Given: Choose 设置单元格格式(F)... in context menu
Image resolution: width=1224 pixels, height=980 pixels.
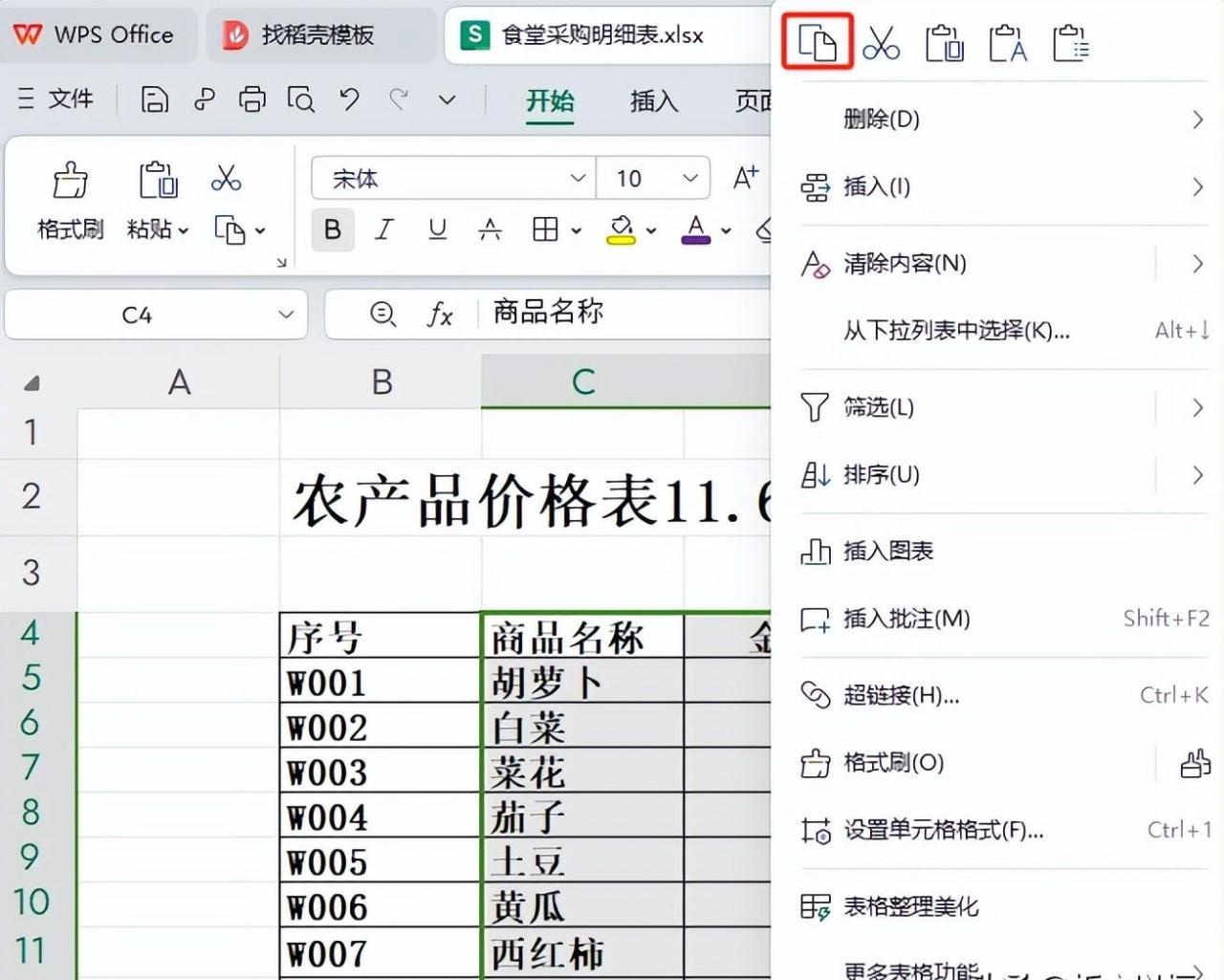Looking at the screenshot, I should (1002, 830).
